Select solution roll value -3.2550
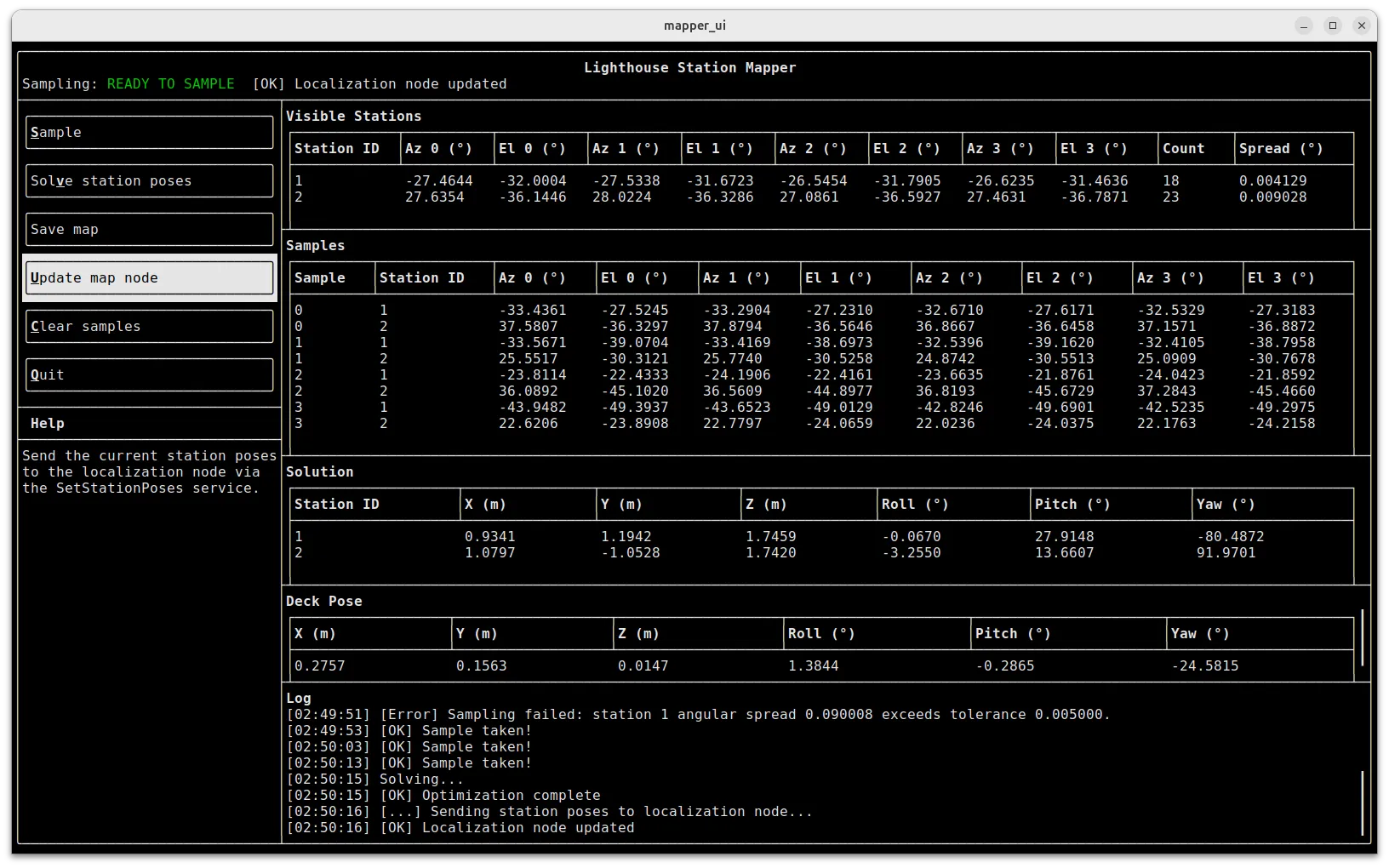Viewport: 1389px width, 868px height. pyautogui.click(x=912, y=553)
